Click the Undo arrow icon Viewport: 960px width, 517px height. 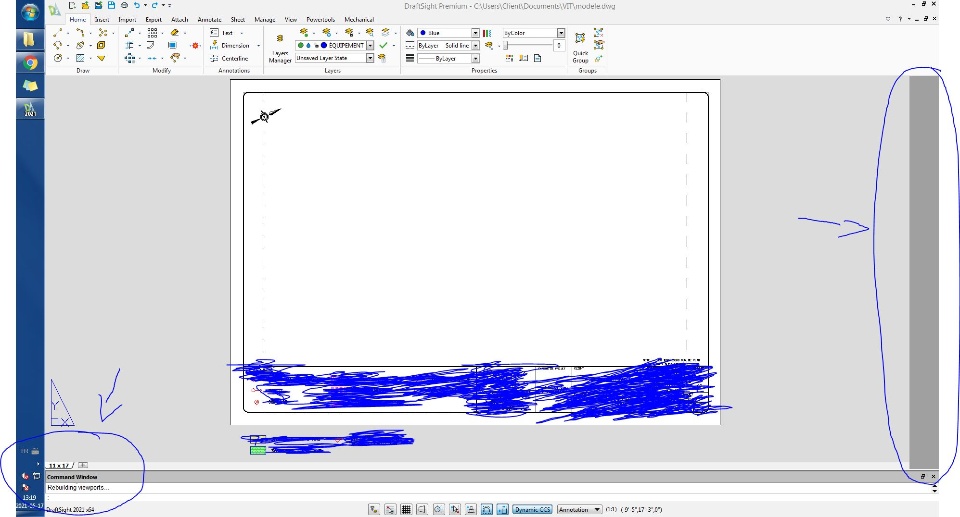137,6
